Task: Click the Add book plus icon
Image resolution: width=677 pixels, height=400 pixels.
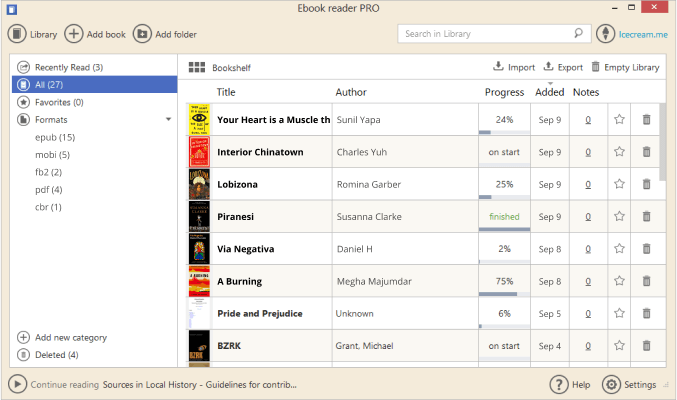Action: (x=74, y=34)
